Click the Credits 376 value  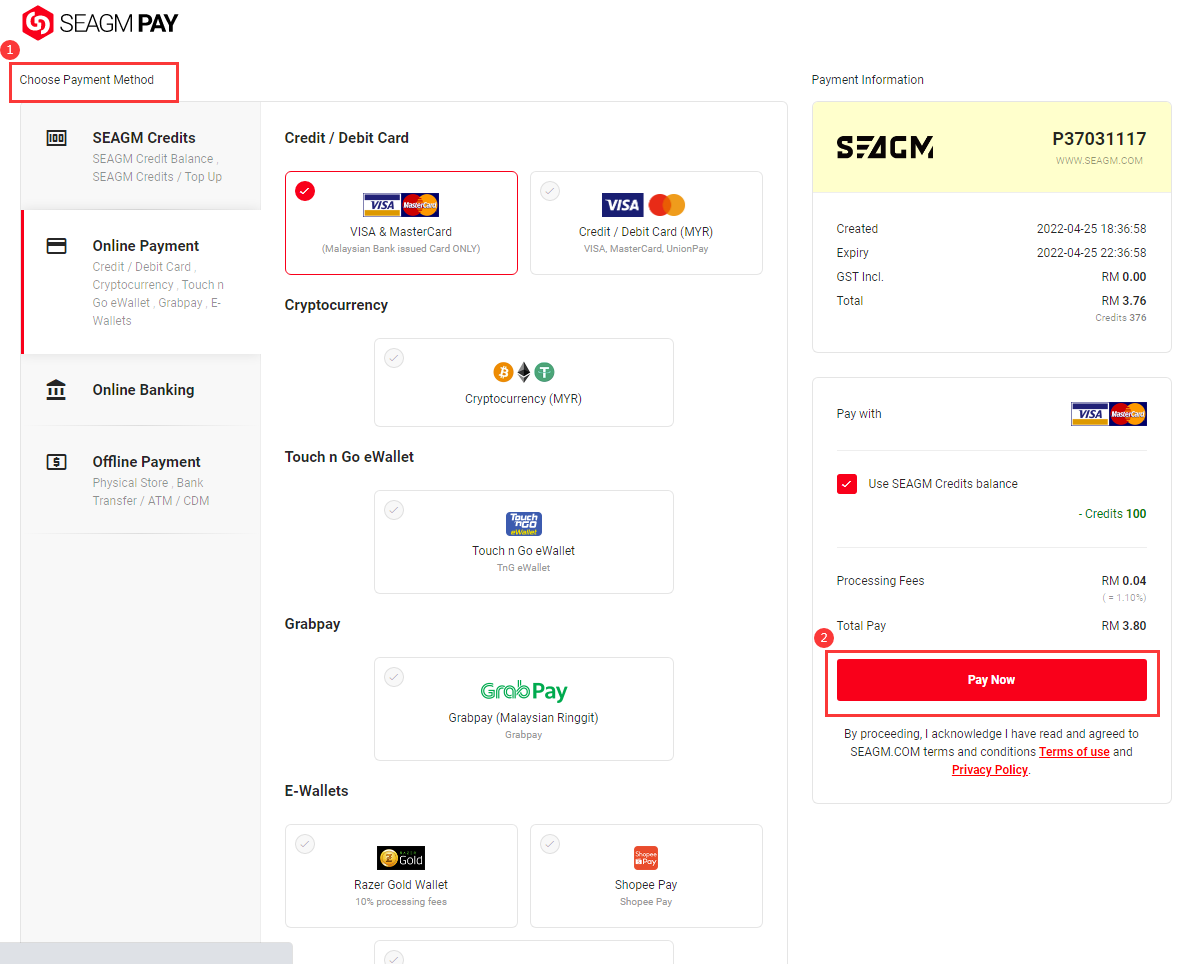click(1121, 318)
